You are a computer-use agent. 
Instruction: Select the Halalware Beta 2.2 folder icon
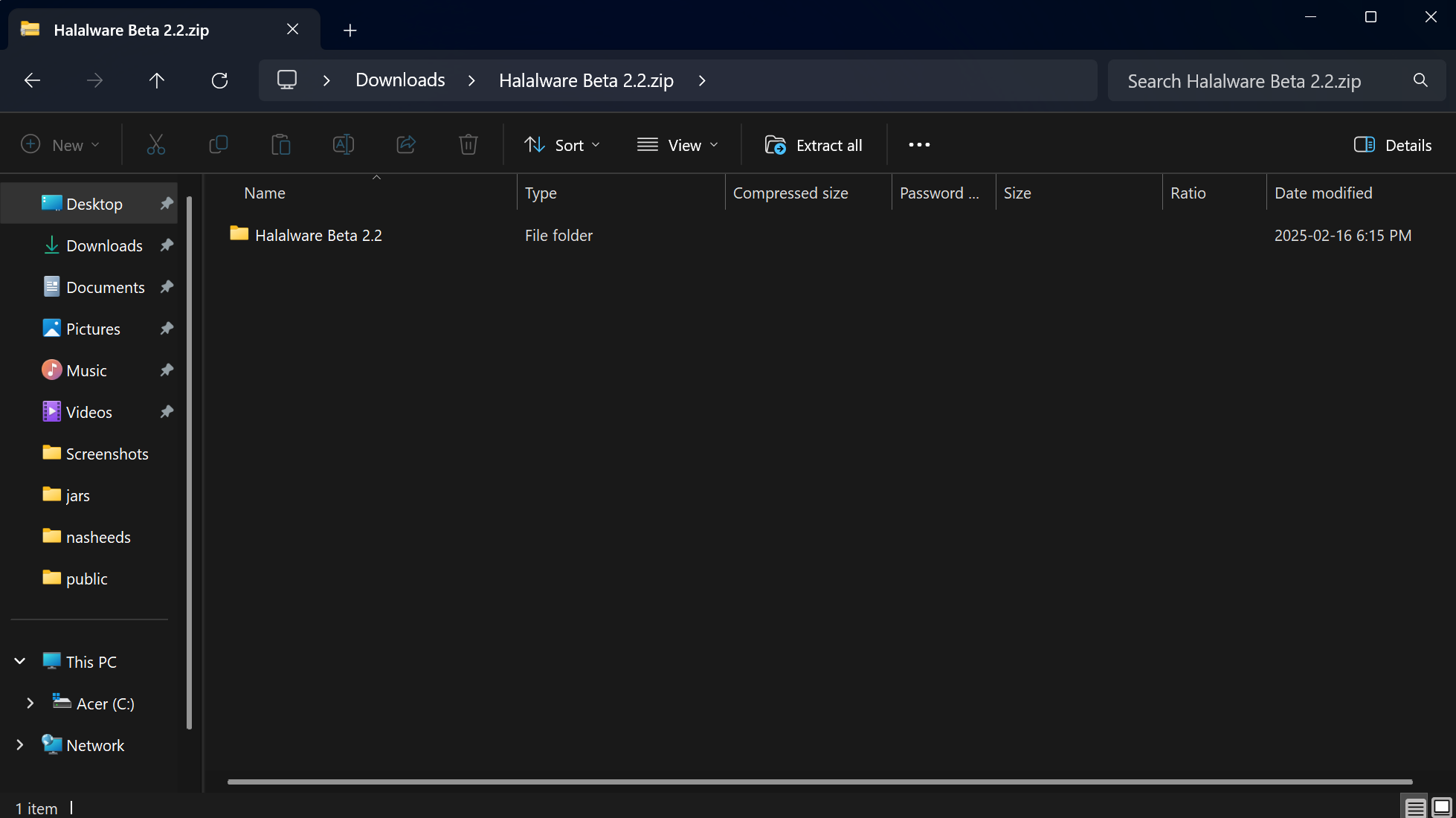(x=239, y=234)
